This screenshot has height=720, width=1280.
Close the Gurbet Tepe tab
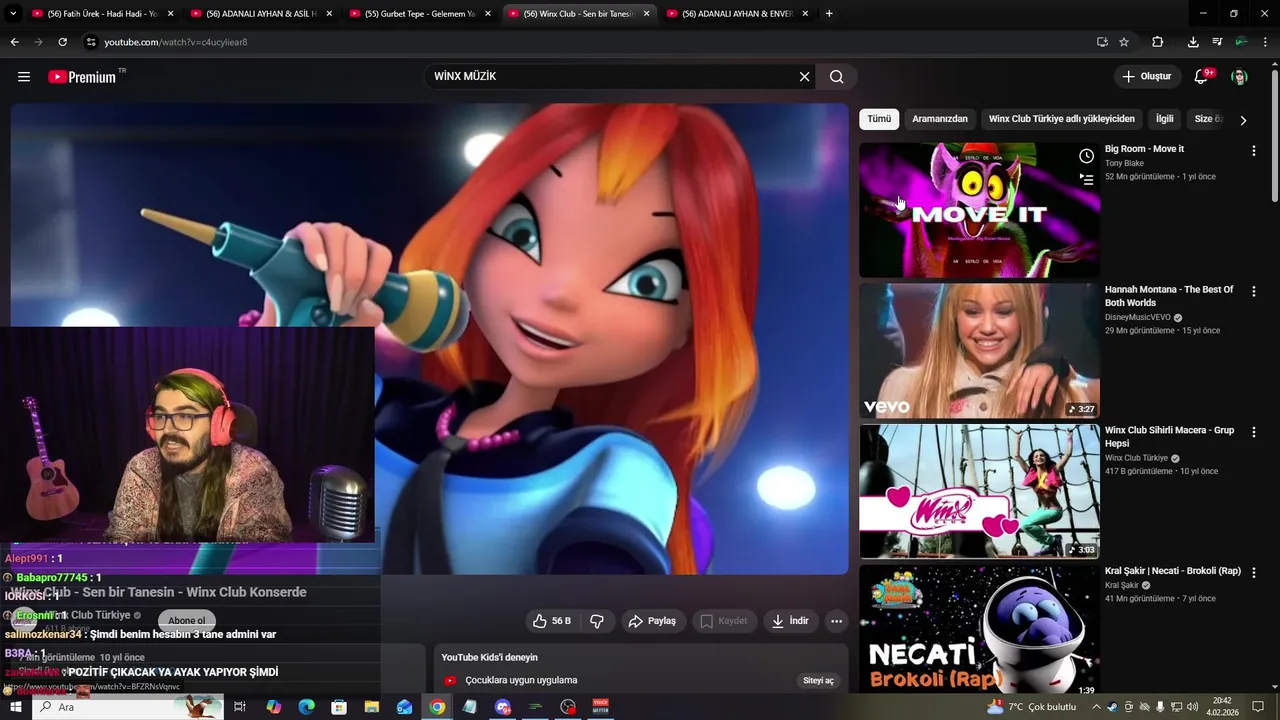click(x=488, y=14)
